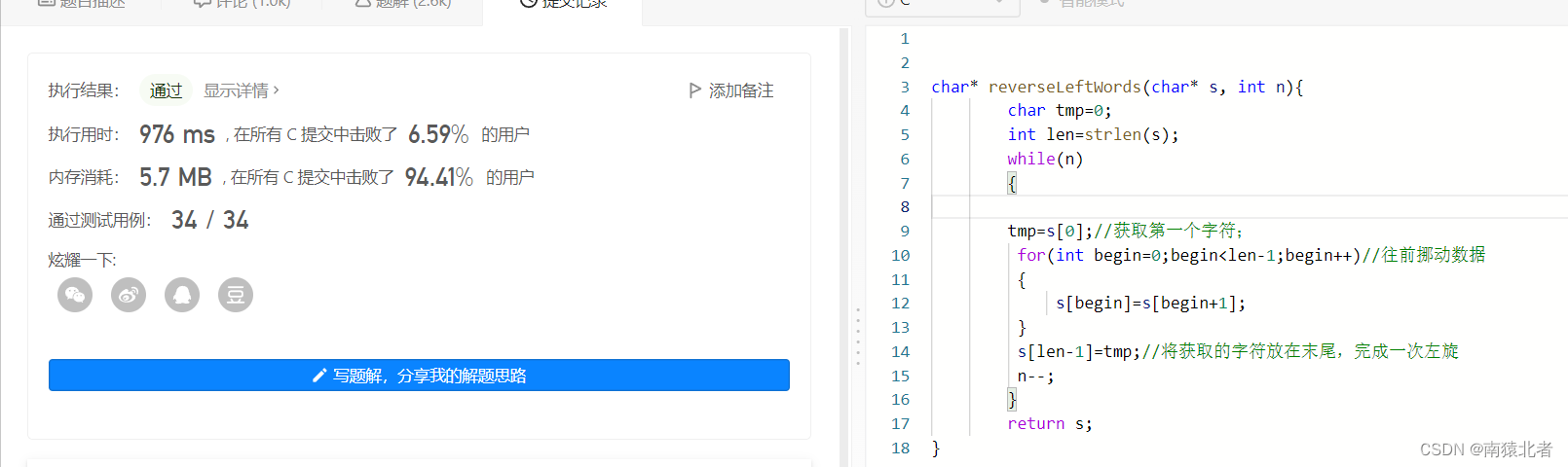Click the highlighted closing brace on line 16
This screenshot has width=1568, height=467.
point(1012,399)
